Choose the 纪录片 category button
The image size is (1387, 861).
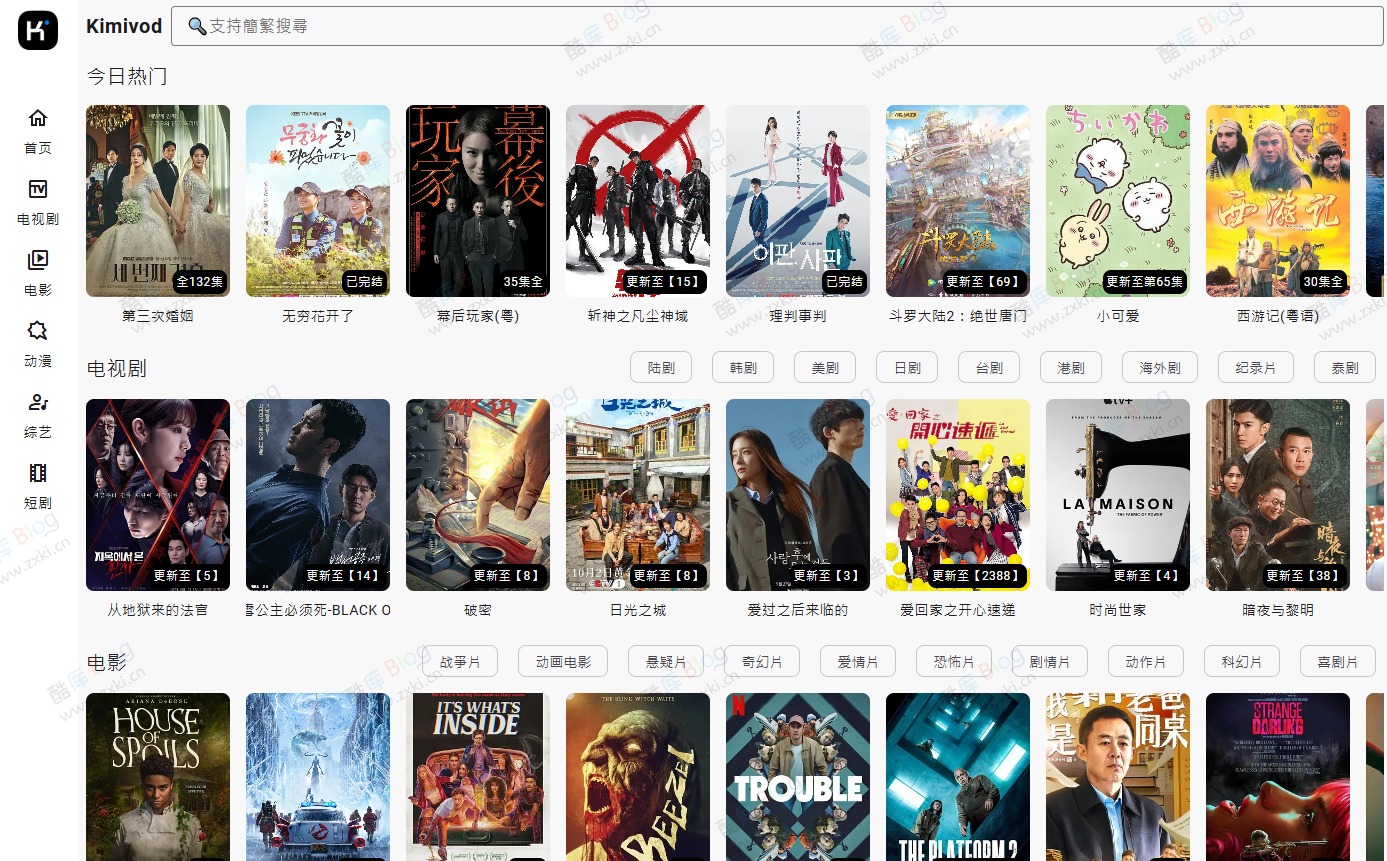(x=1255, y=368)
